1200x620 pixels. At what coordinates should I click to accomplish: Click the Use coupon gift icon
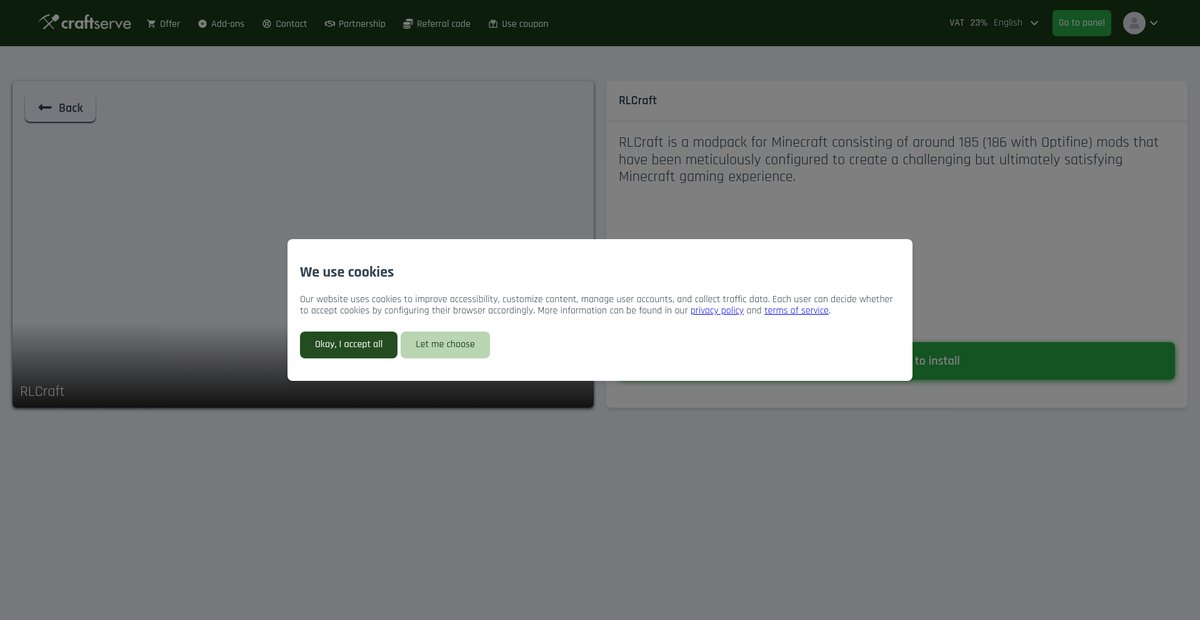[493, 24]
